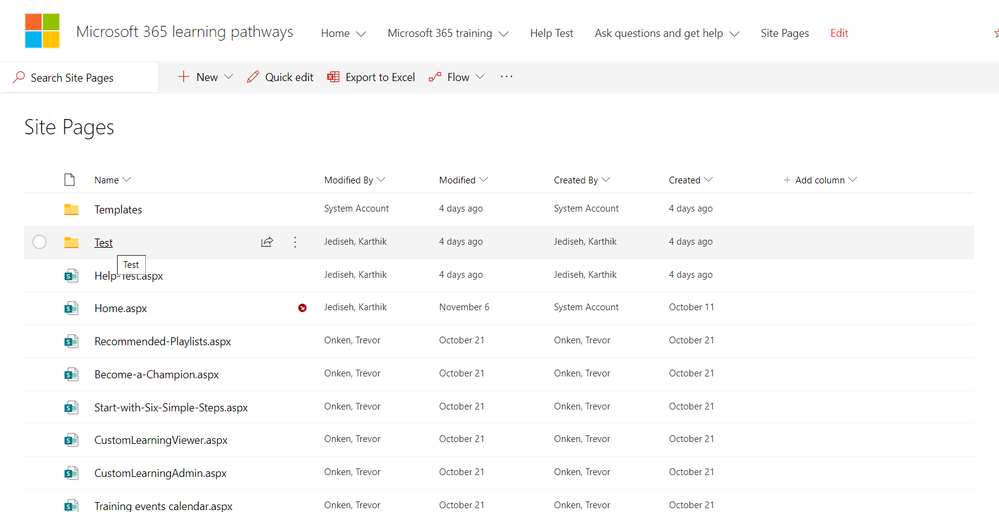The height and width of the screenshot is (512, 999).
Task: Click the search magnifier icon
Action: [x=19, y=78]
